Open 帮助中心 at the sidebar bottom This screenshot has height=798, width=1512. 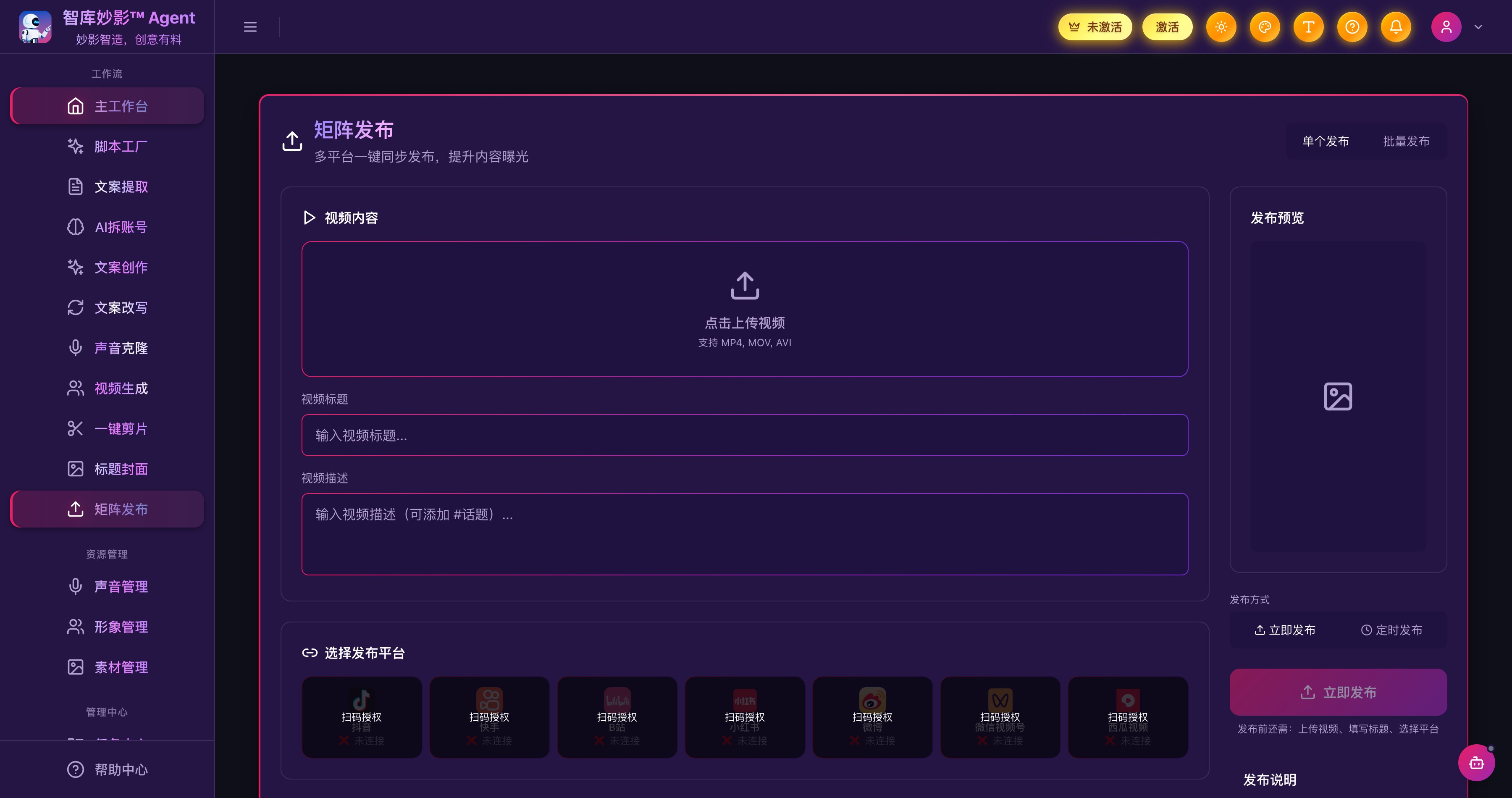click(108, 769)
